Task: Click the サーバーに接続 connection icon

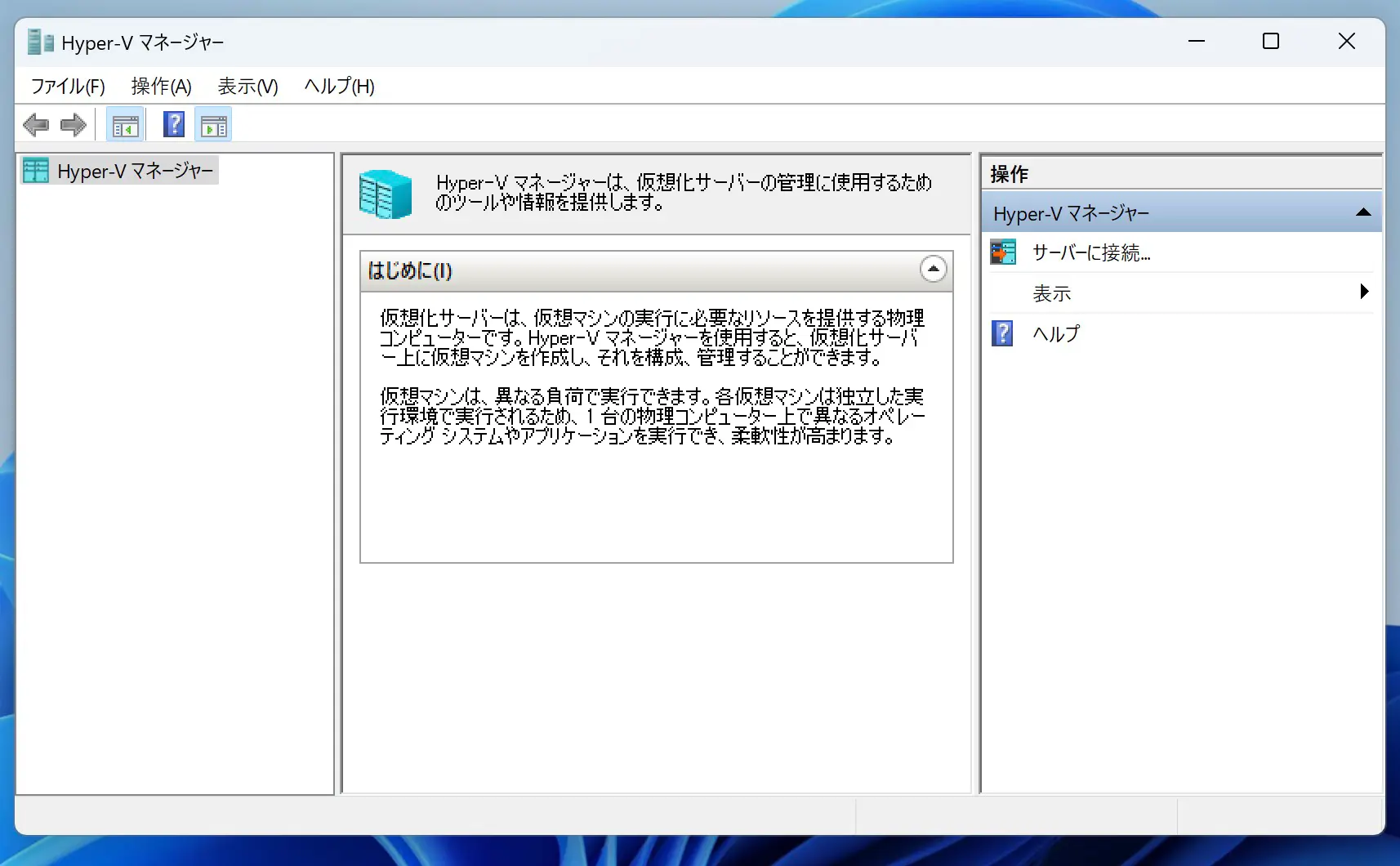Action: point(1003,252)
